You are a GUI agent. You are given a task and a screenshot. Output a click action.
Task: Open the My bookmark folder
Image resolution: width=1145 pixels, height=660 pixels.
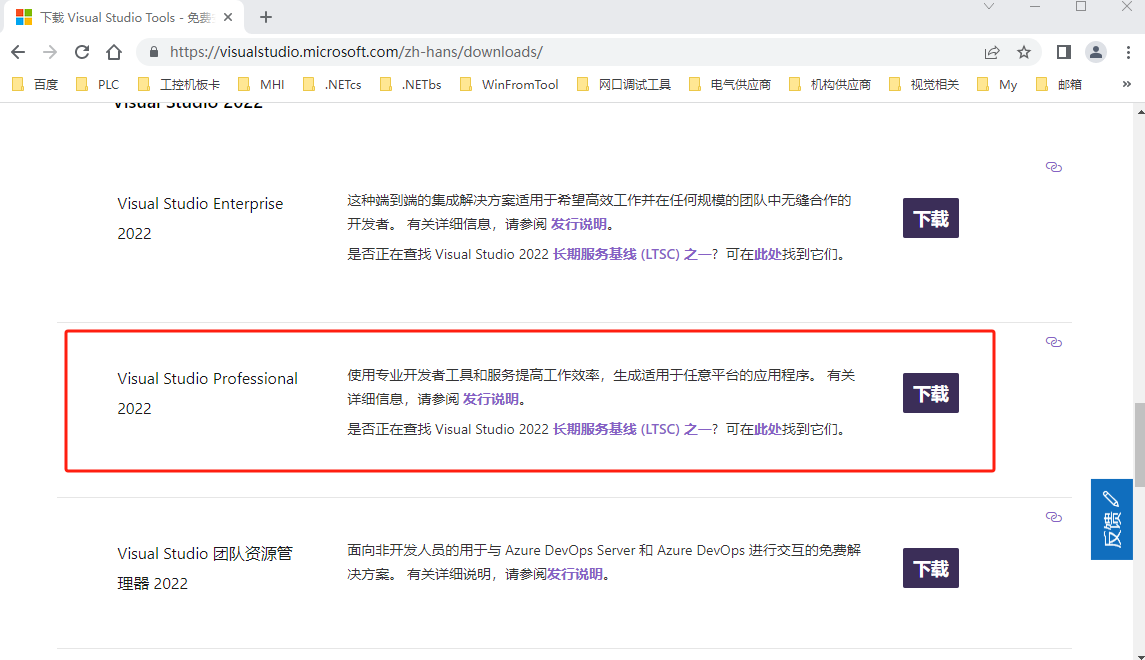[x=997, y=85]
